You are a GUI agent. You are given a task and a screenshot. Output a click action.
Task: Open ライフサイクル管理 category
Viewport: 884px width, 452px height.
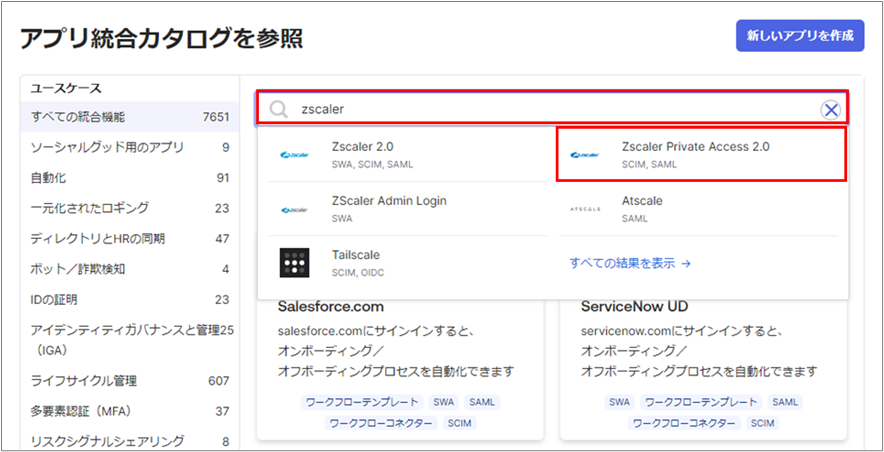click(x=130, y=381)
